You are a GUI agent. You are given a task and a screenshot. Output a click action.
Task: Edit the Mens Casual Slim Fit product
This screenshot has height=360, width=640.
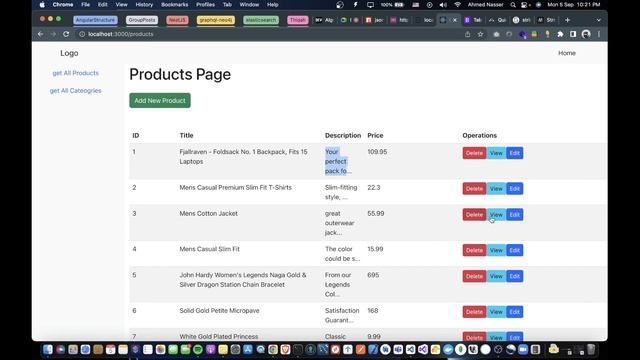[x=514, y=250]
